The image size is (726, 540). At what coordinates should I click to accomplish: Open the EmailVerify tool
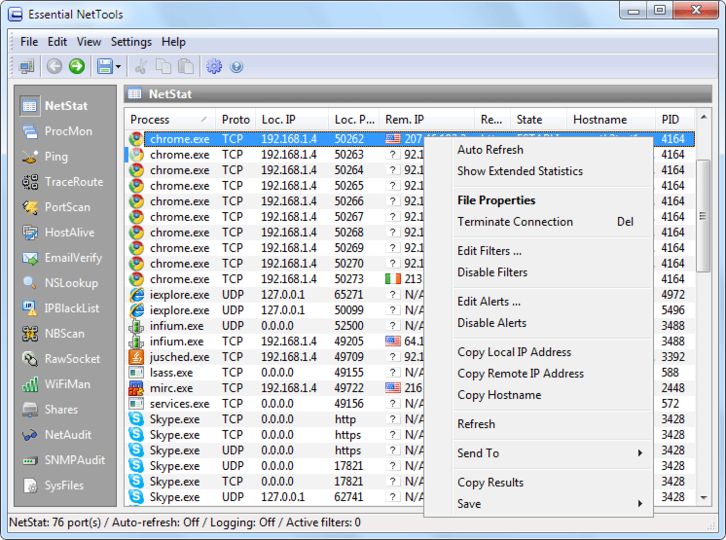click(x=62, y=258)
